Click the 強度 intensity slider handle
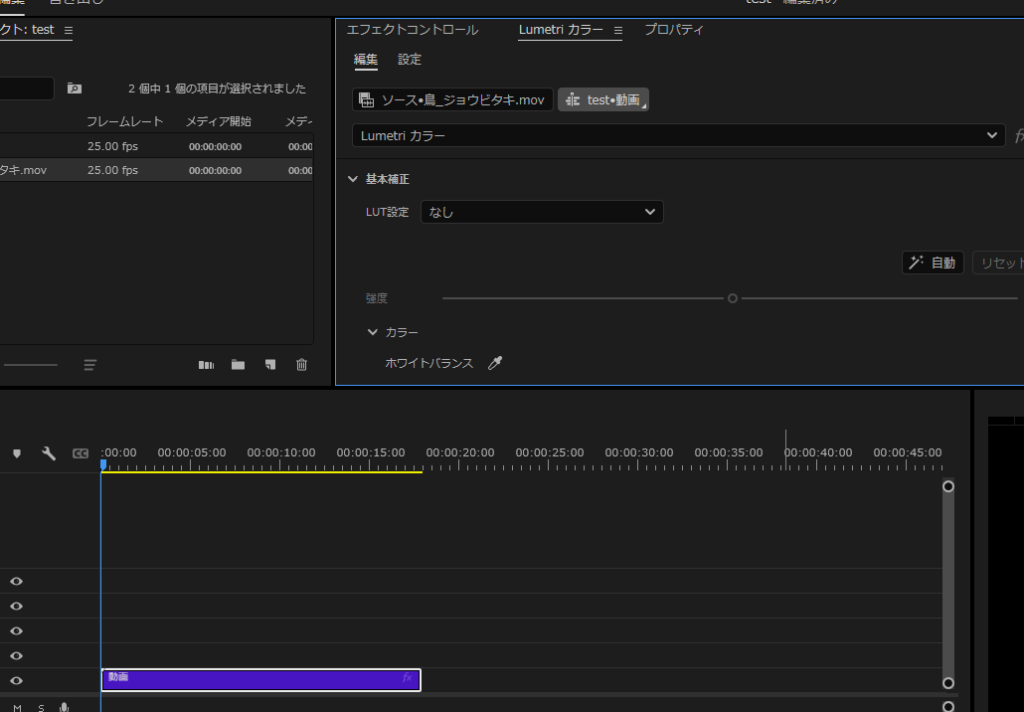1024x712 pixels. coord(733,299)
